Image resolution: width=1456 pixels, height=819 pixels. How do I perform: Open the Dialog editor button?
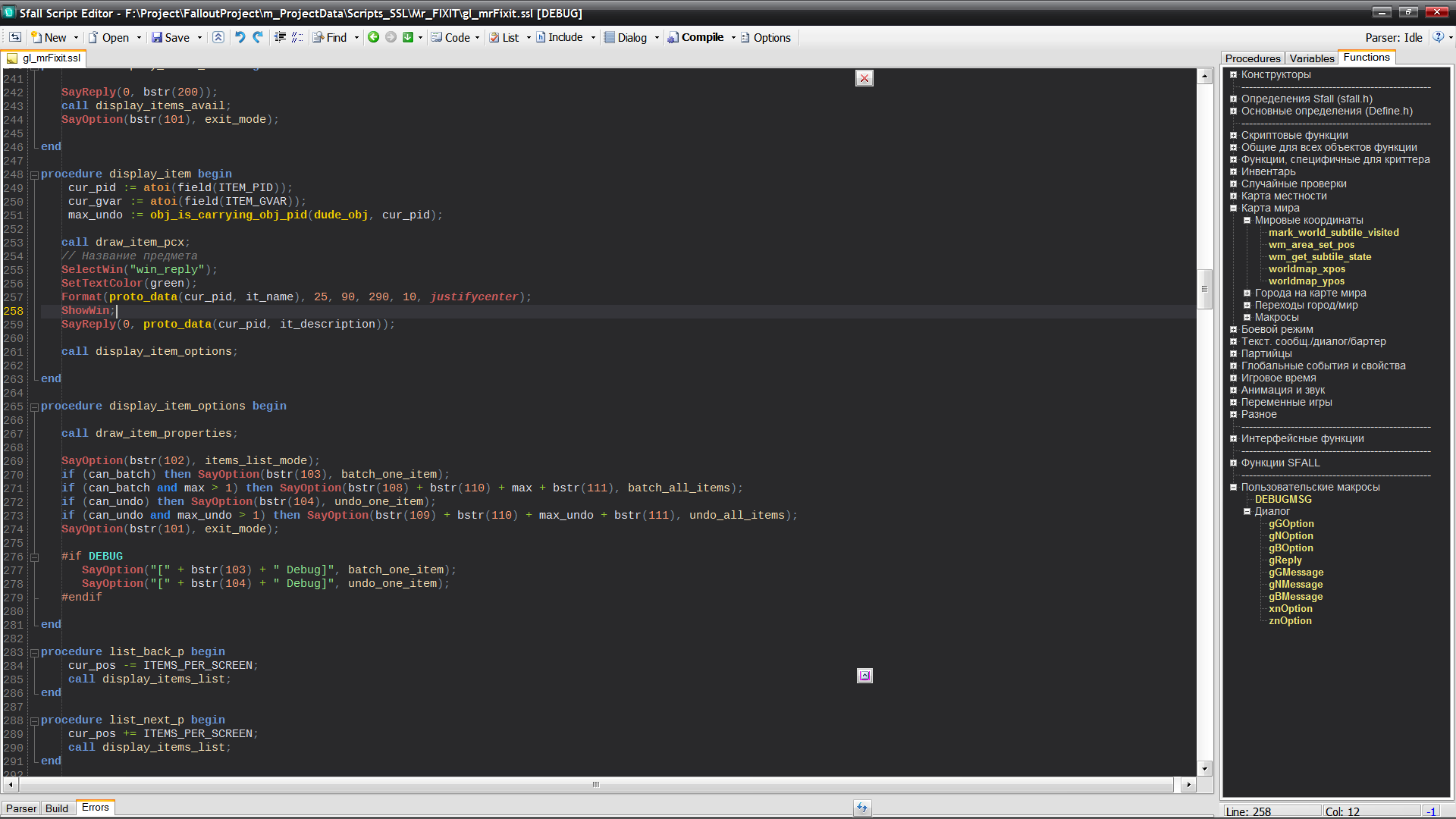click(x=626, y=37)
